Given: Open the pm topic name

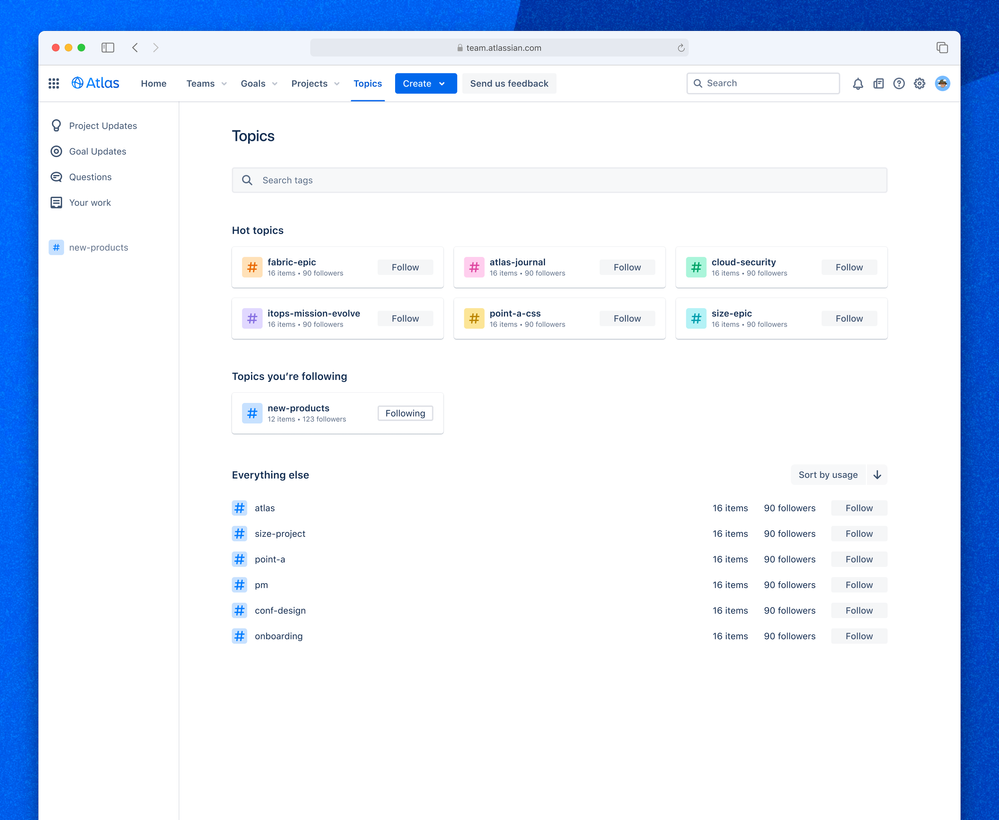Looking at the screenshot, I should pos(261,585).
